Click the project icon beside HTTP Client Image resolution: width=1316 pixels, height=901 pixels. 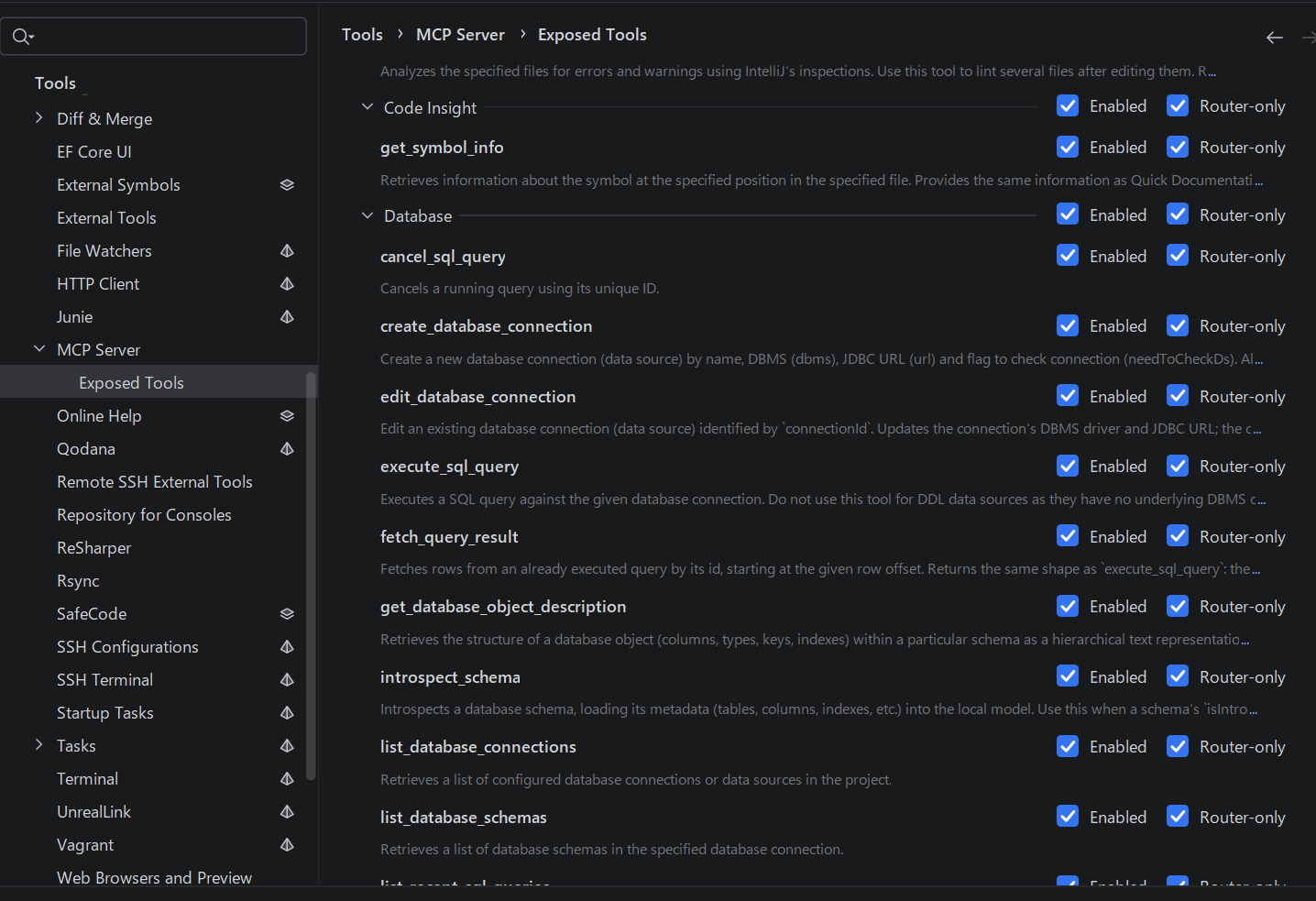pyautogui.click(x=287, y=284)
